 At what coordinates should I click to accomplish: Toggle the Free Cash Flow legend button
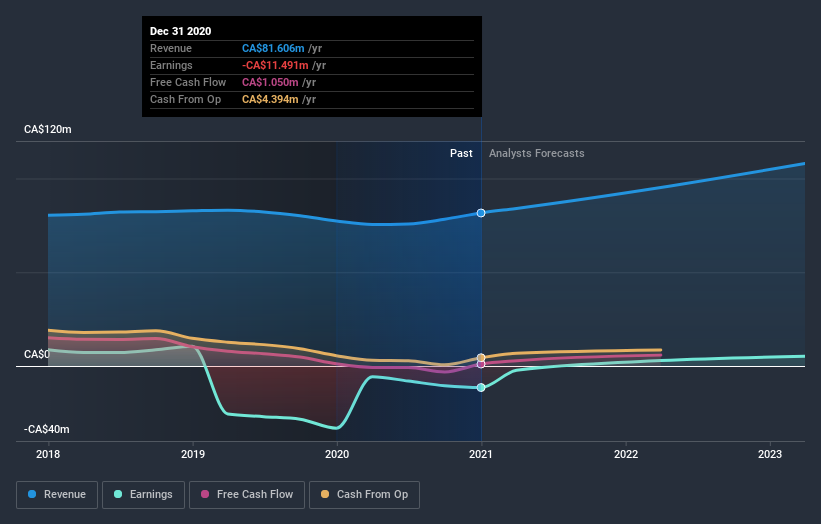coord(247,495)
